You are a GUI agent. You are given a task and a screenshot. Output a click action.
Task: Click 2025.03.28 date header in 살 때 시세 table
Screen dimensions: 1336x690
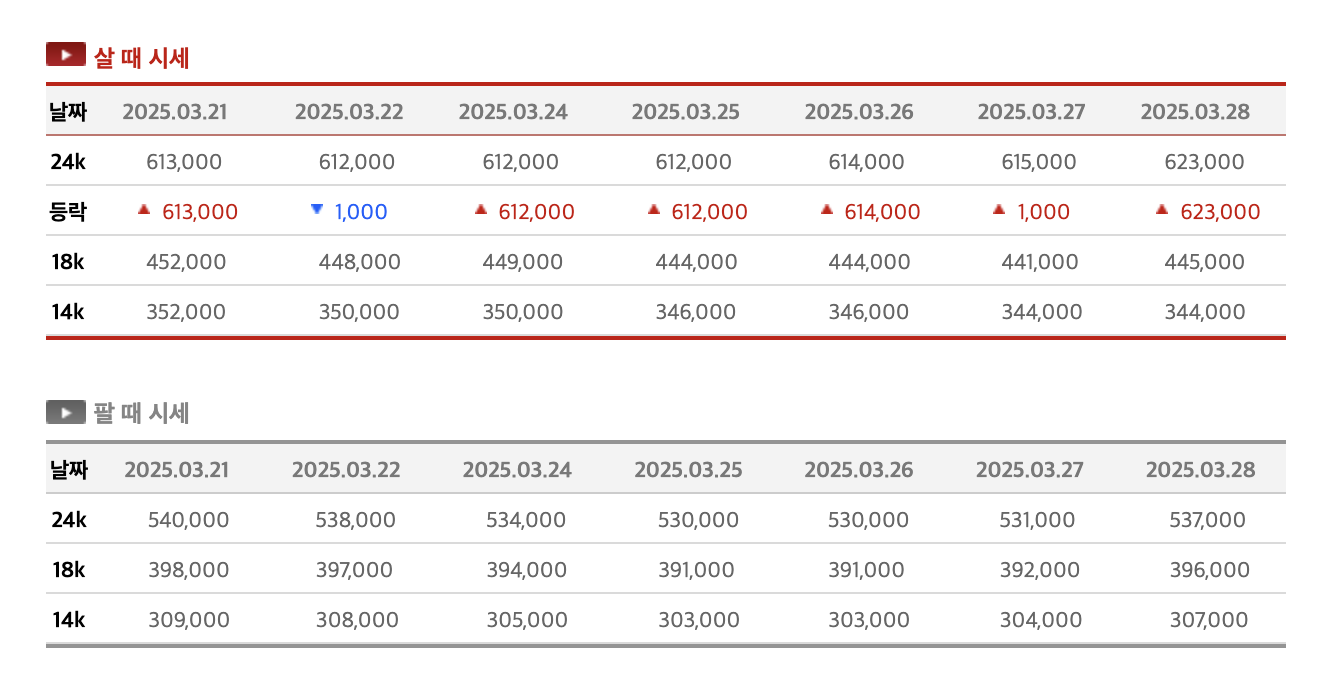pyautogui.click(x=1195, y=112)
